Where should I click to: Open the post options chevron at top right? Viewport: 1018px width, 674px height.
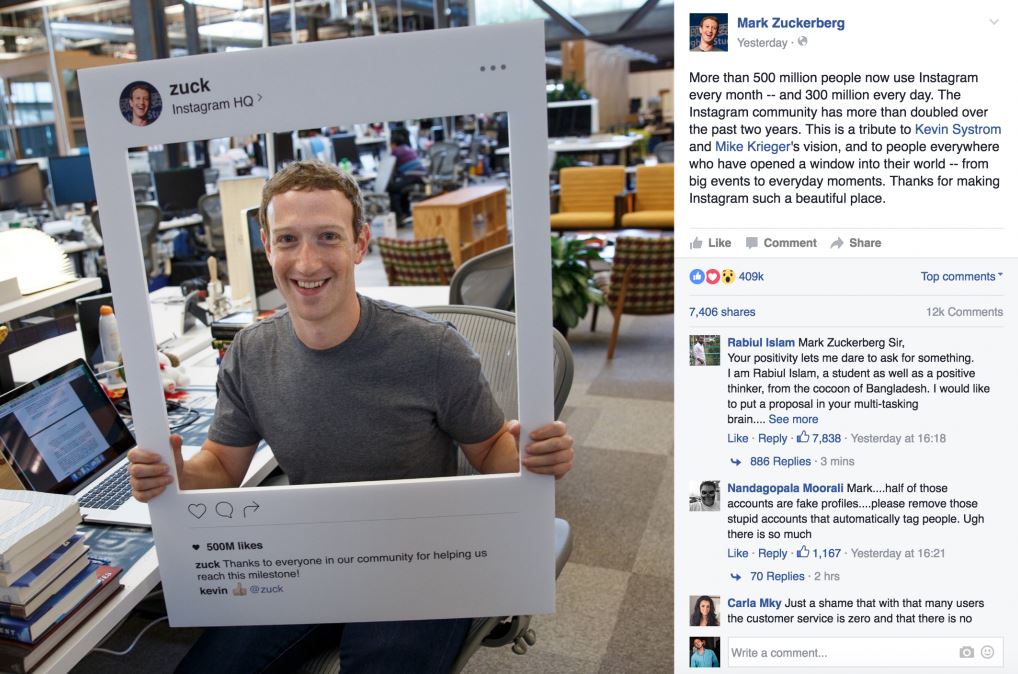coord(994,22)
